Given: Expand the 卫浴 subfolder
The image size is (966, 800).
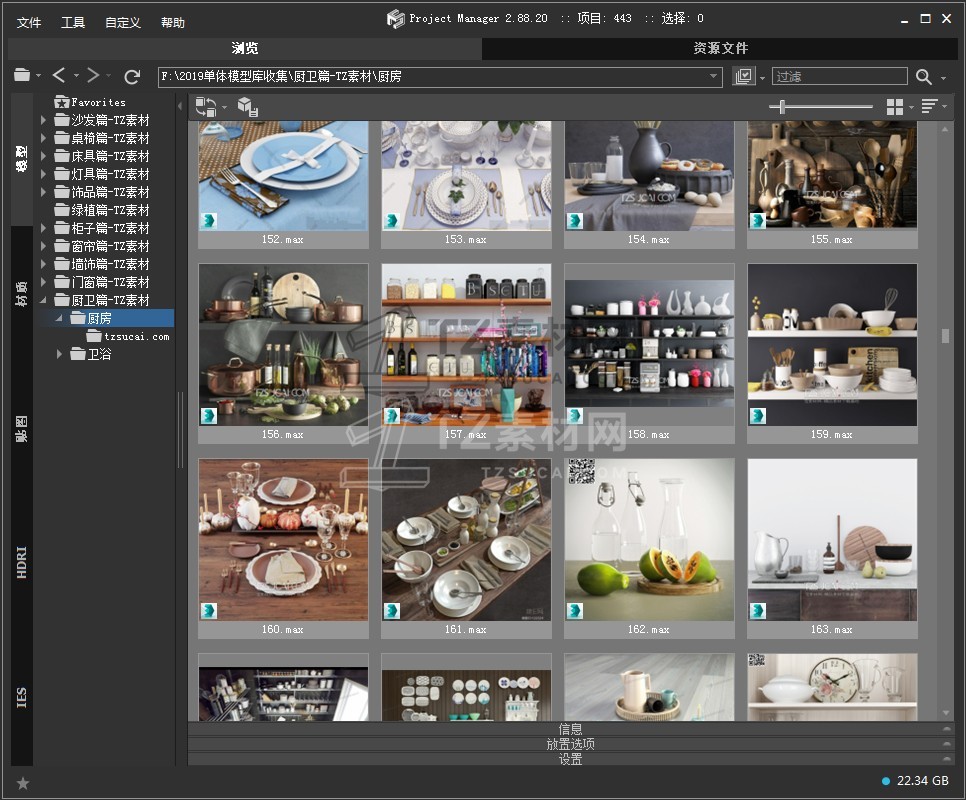Looking at the screenshot, I should pos(60,354).
